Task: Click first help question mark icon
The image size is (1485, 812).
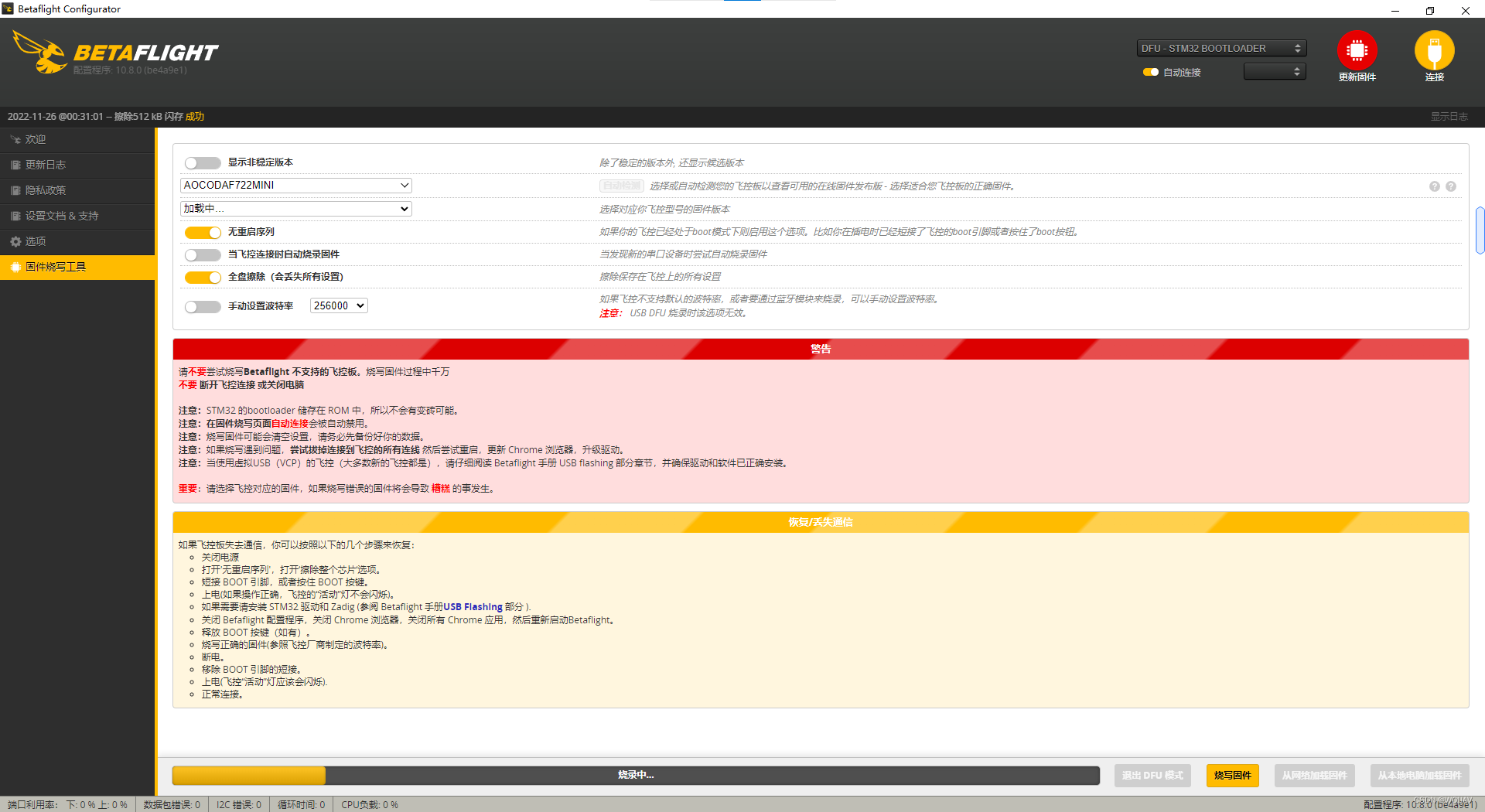Action: (x=1434, y=186)
